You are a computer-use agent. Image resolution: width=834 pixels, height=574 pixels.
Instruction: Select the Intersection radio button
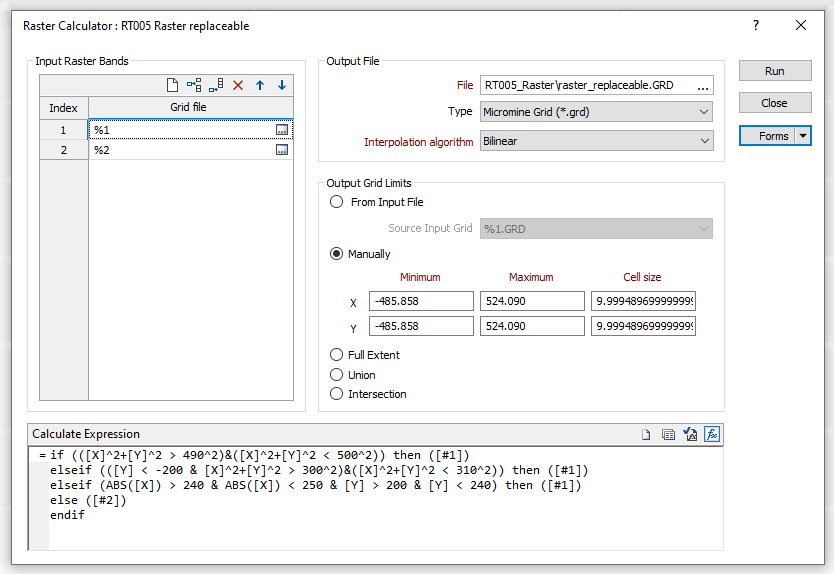[337, 394]
